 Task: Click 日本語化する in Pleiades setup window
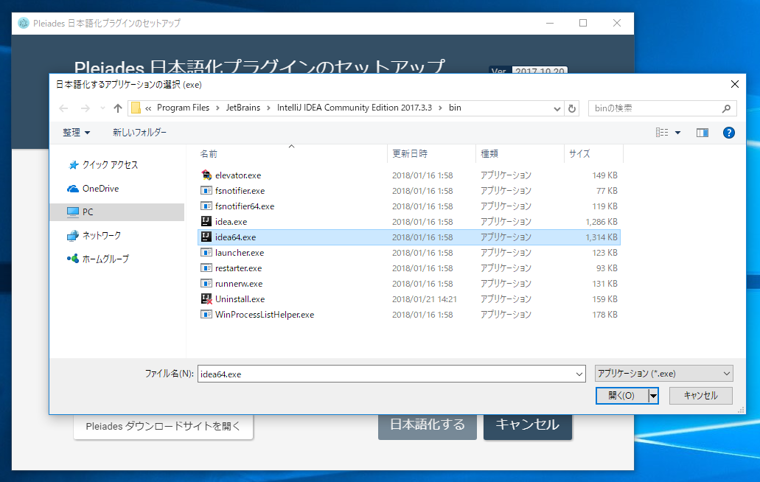427,425
